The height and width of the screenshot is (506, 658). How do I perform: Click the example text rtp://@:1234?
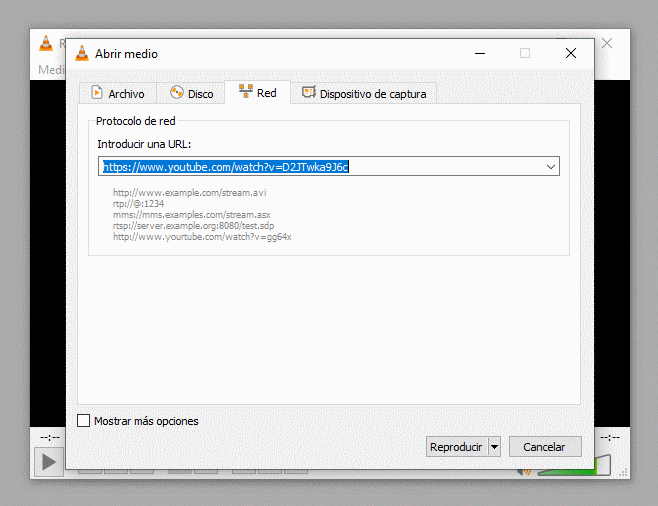coord(138,203)
